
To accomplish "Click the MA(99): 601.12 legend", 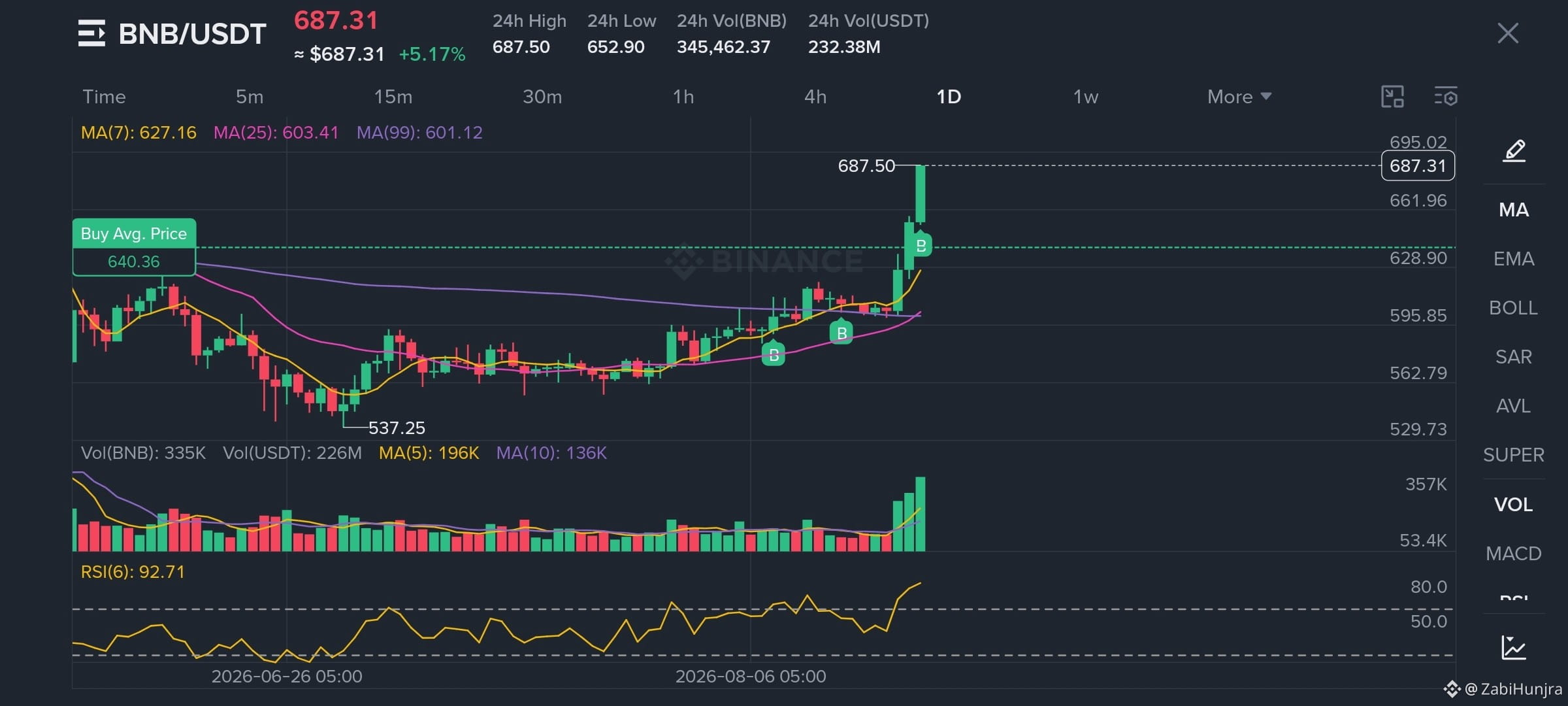I will click(419, 133).
